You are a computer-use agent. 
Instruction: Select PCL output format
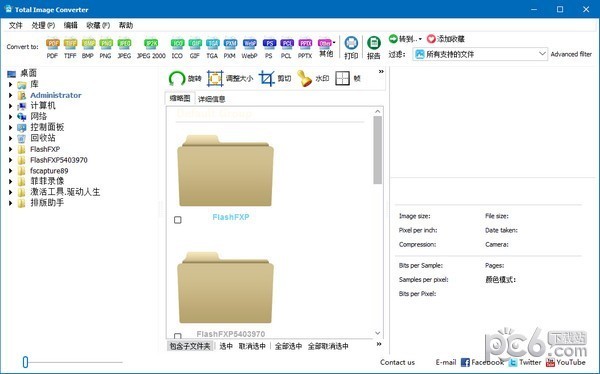click(x=287, y=48)
